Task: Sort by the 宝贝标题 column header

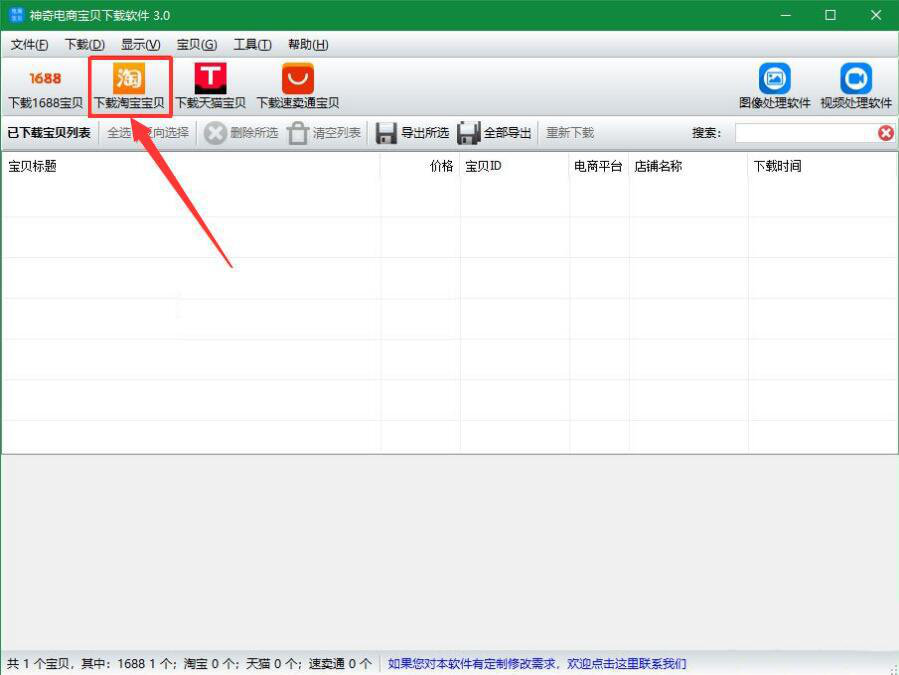Action: 191,166
